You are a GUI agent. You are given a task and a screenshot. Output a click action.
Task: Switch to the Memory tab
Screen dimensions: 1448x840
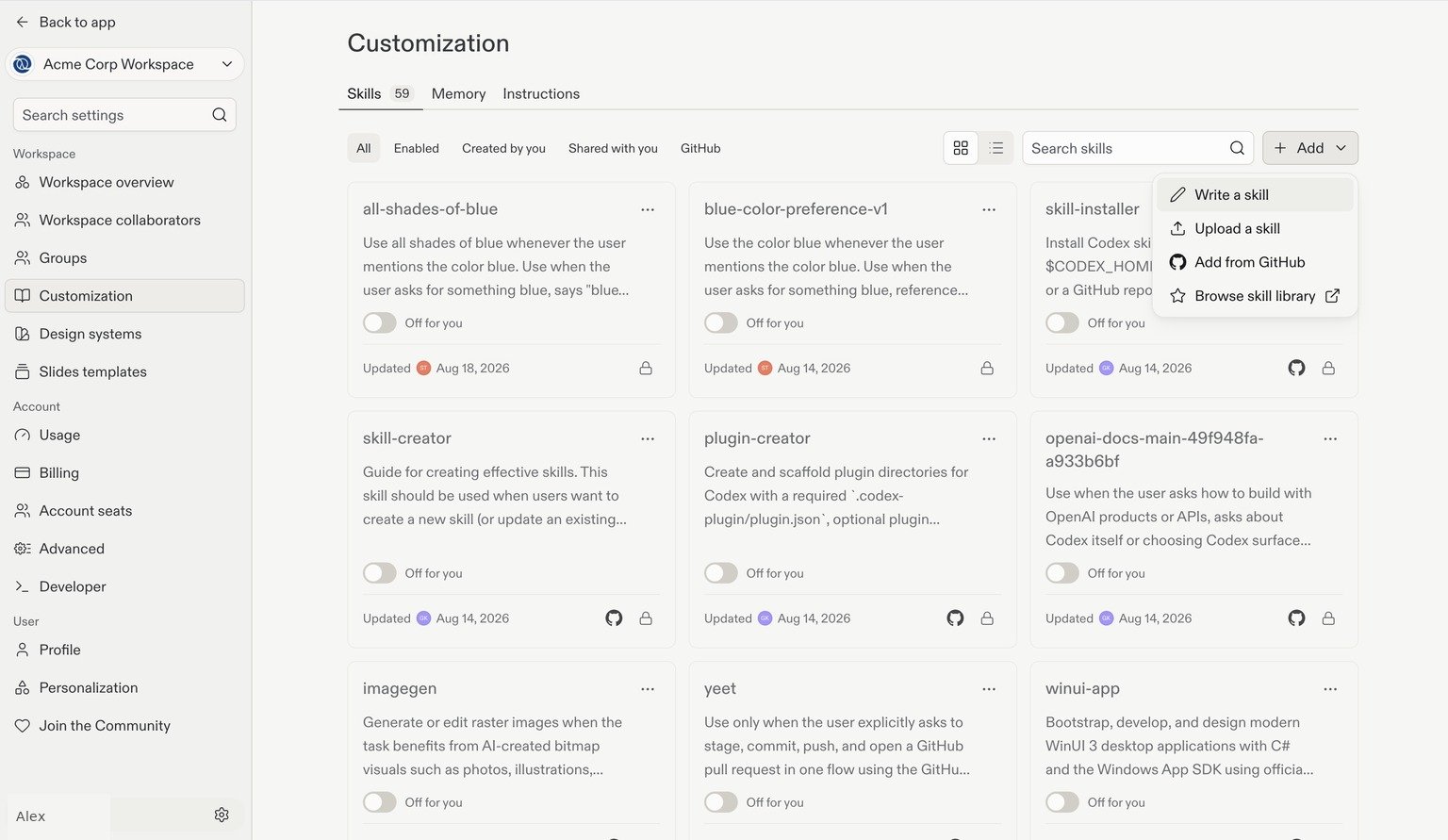coord(458,93)
